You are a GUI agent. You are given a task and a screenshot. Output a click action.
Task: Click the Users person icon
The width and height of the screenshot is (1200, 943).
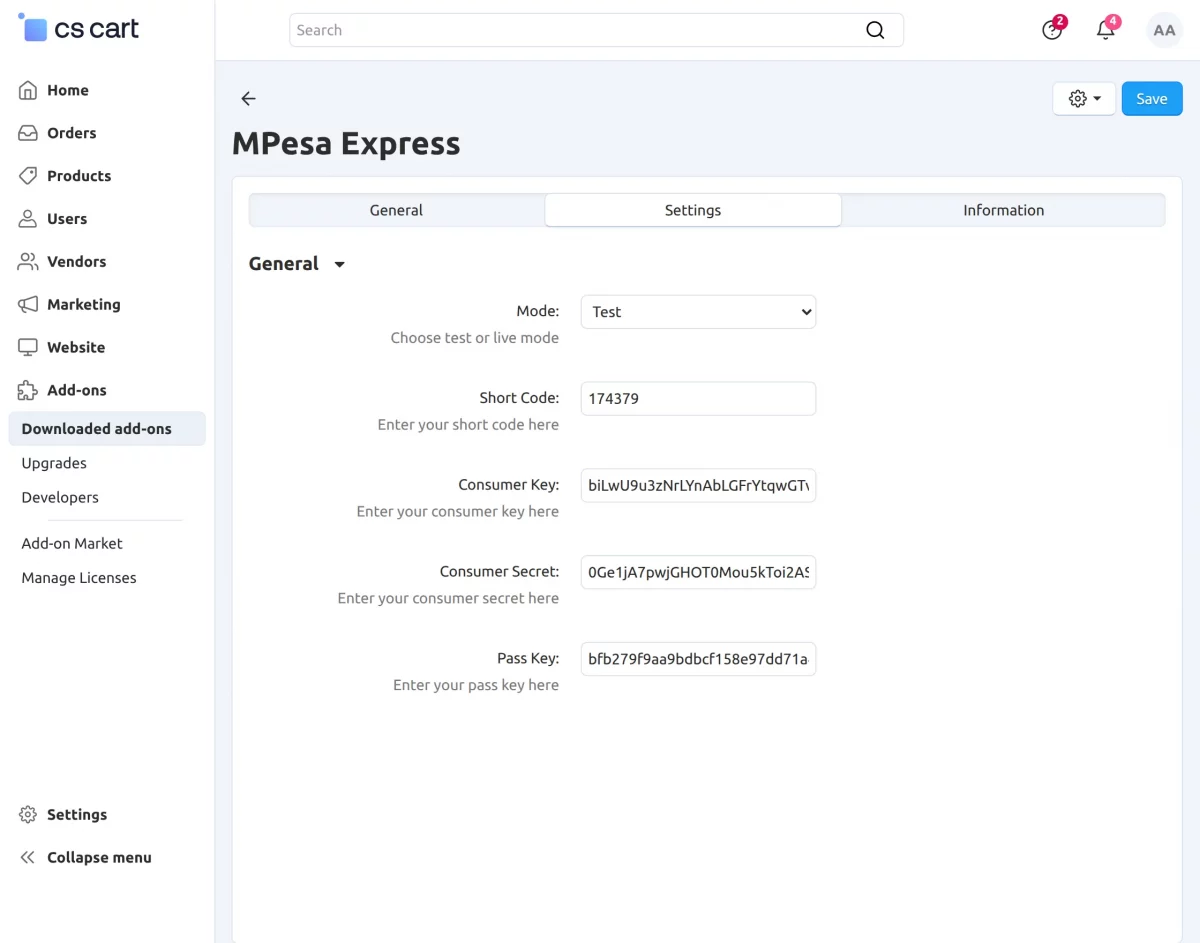28,219
